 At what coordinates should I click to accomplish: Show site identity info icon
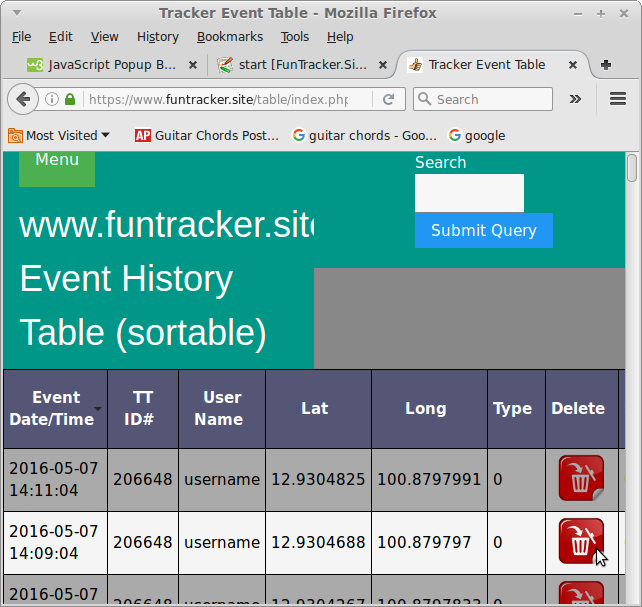pos(52,100)
